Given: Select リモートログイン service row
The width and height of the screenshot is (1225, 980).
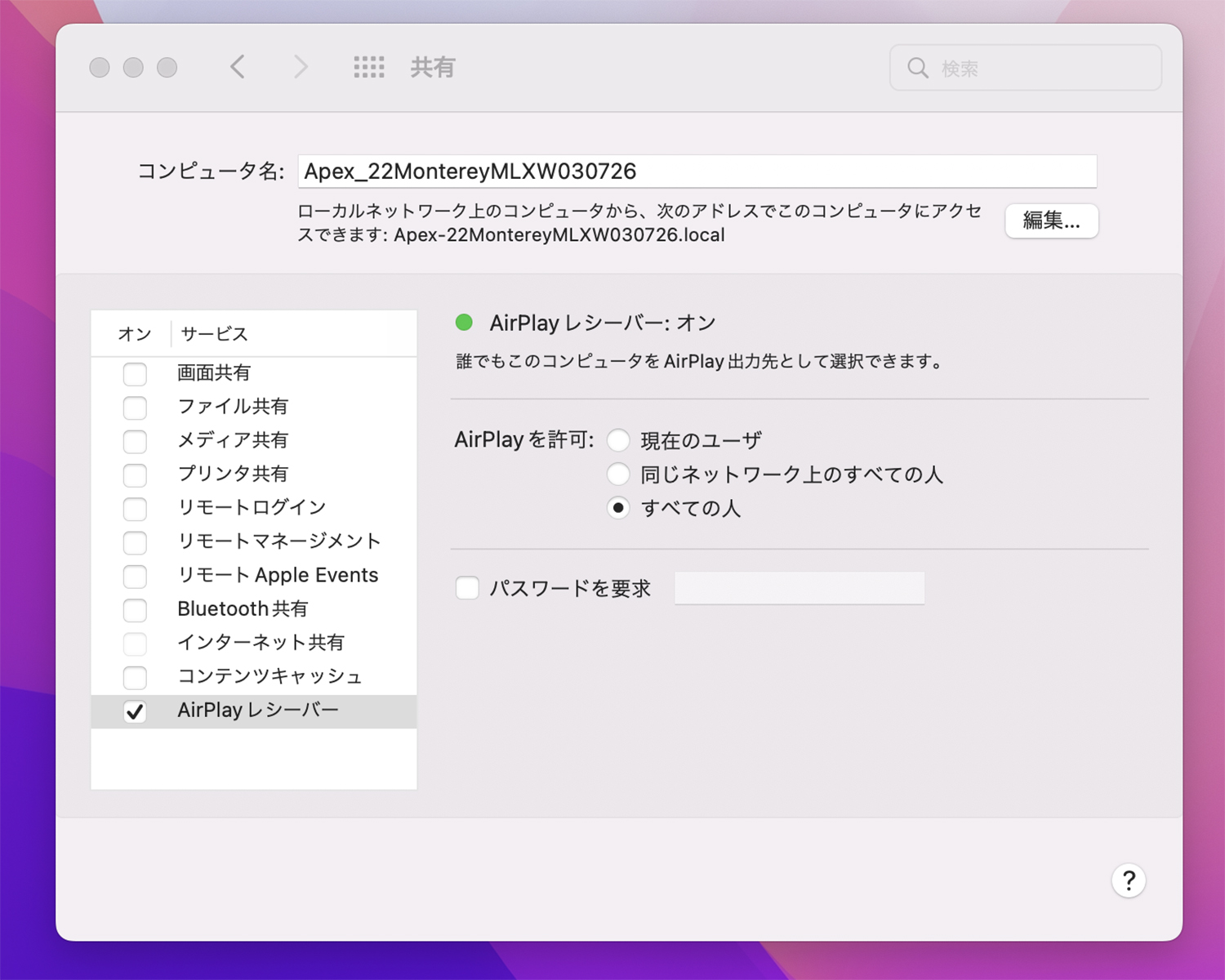Looking at the screenshot, I should [254, 508].
